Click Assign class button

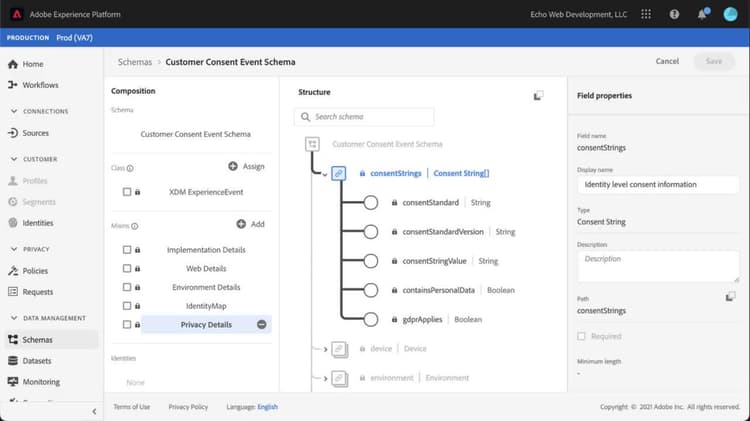point(246,166)
